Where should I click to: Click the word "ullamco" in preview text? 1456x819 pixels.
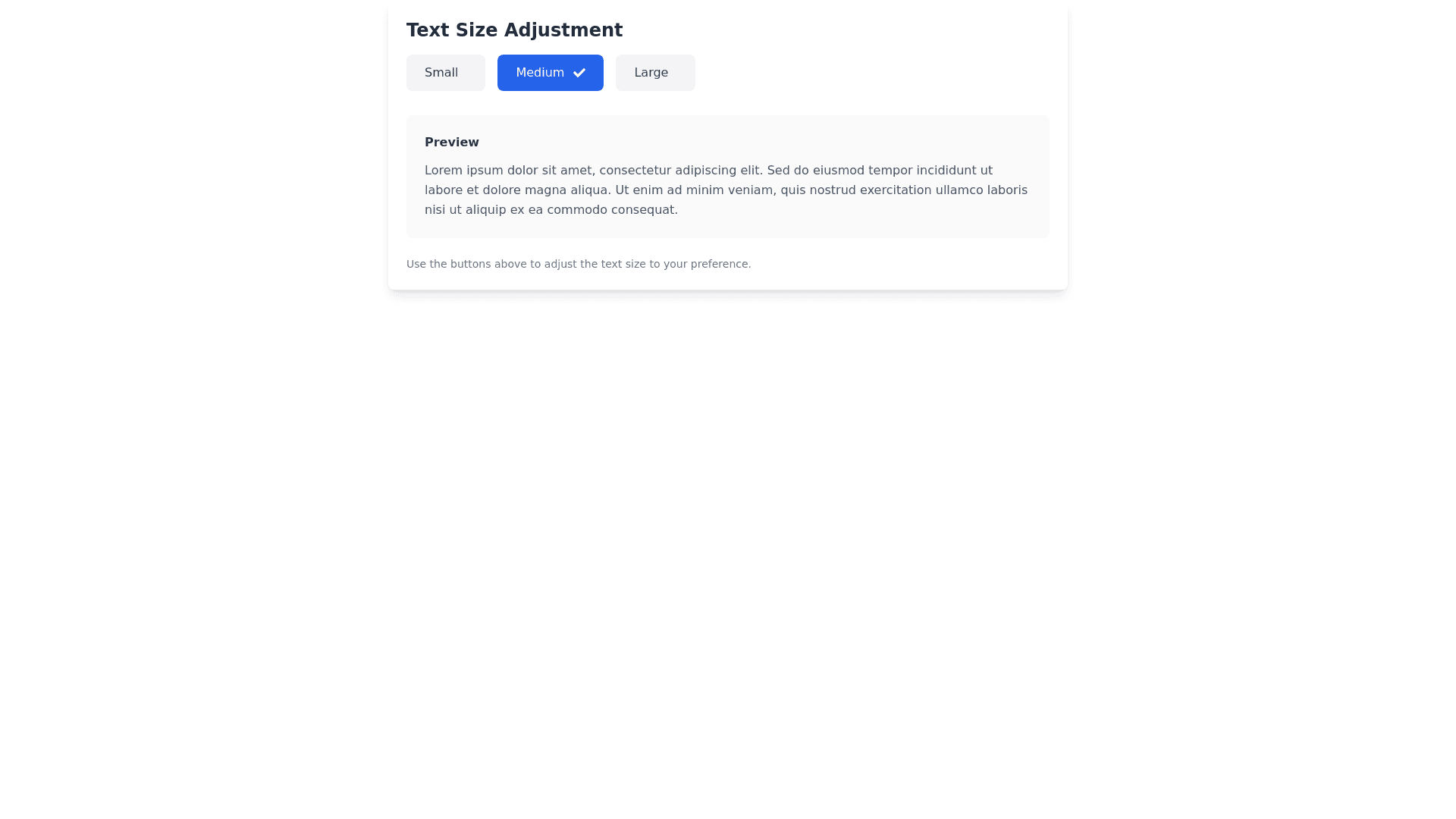point(959,190)
